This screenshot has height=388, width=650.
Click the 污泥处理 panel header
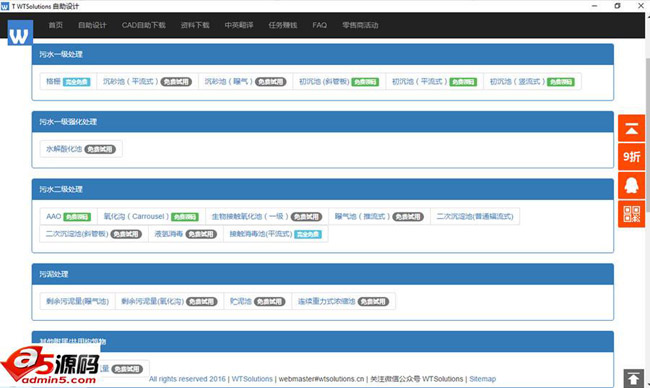323,274
